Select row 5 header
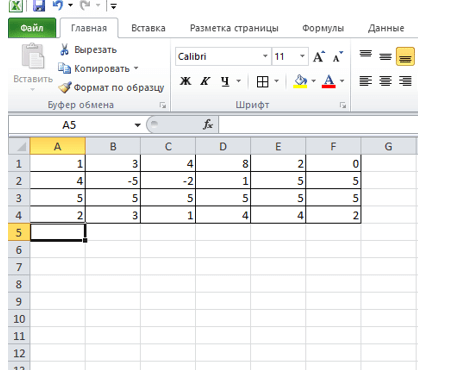This screenshot has height=385, width=449. pos(19,232)
